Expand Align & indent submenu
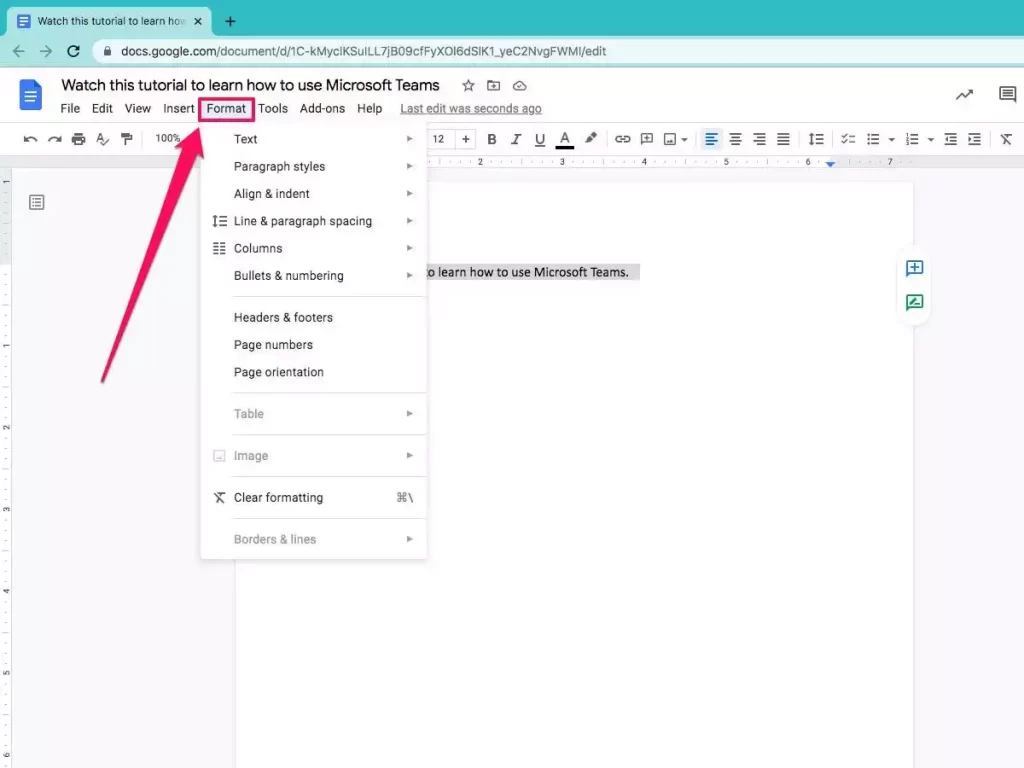The width and height of the screenshot is (1024, 768). (313, 194)
